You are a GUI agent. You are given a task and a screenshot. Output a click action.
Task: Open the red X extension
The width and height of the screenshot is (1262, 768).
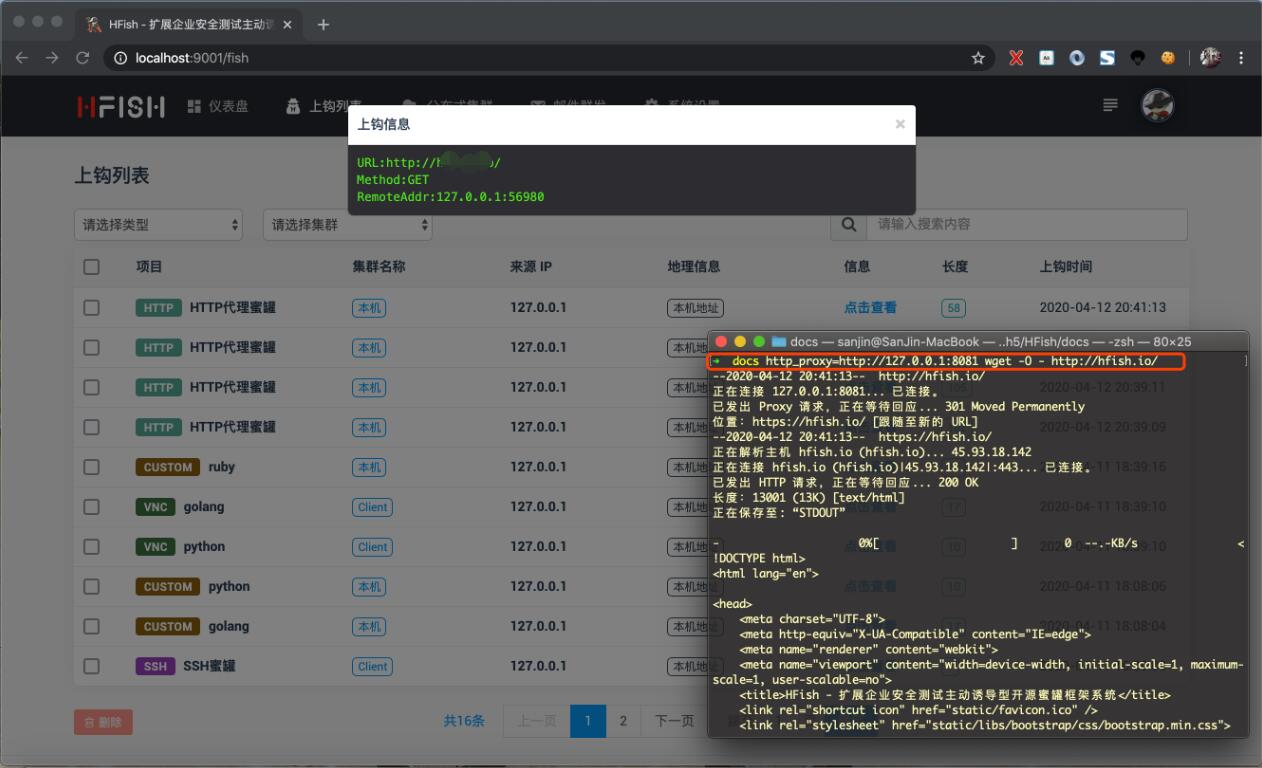[x=1016, y=58]
